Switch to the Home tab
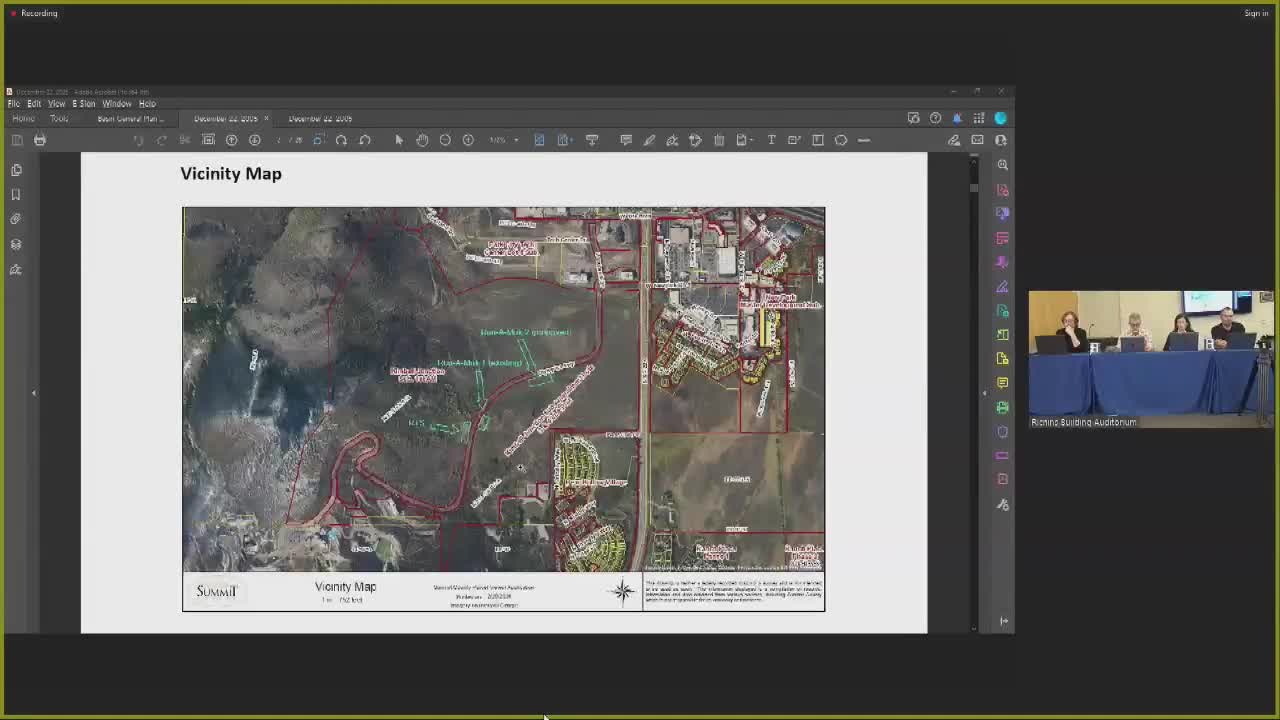Image resolution: width=1280 pixels, height=720 pixels. click(23, 118)
